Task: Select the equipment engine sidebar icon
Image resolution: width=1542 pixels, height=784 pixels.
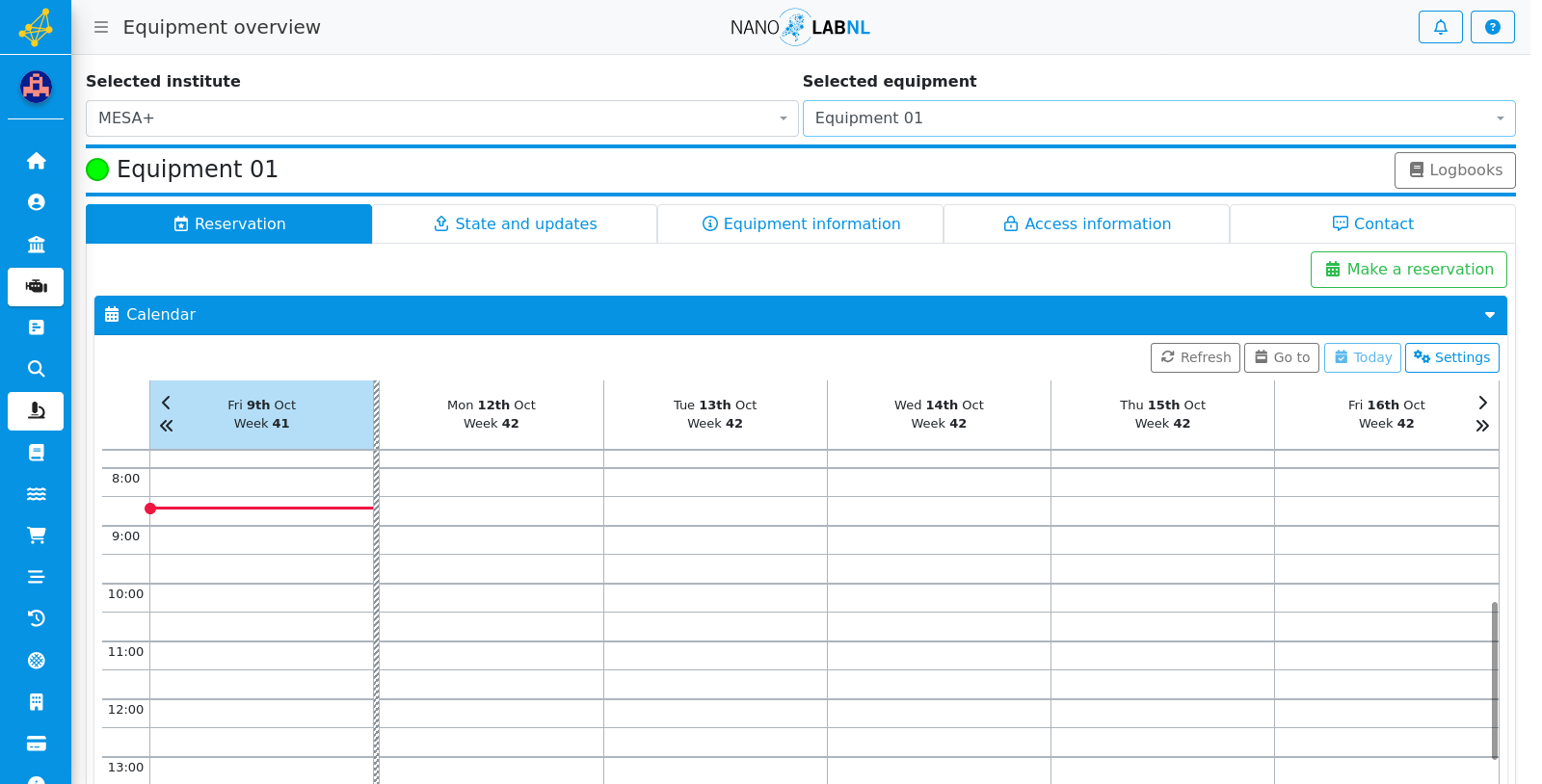Action: point(36,286)
